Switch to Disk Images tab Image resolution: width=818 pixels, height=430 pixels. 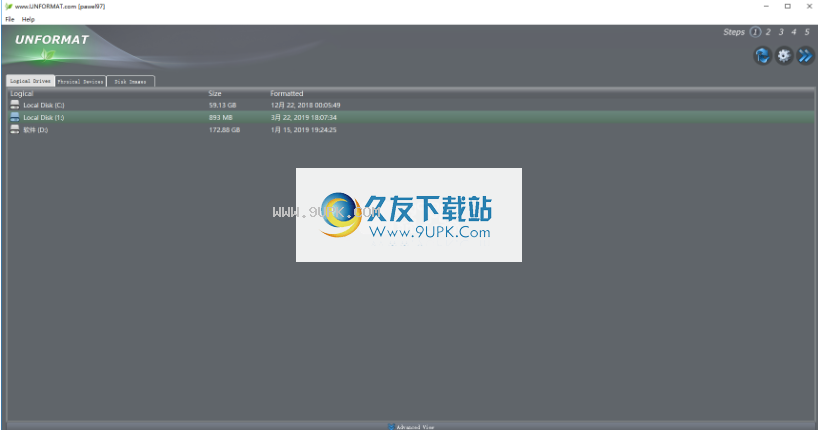pyautogui.click(x=130, y=81)
